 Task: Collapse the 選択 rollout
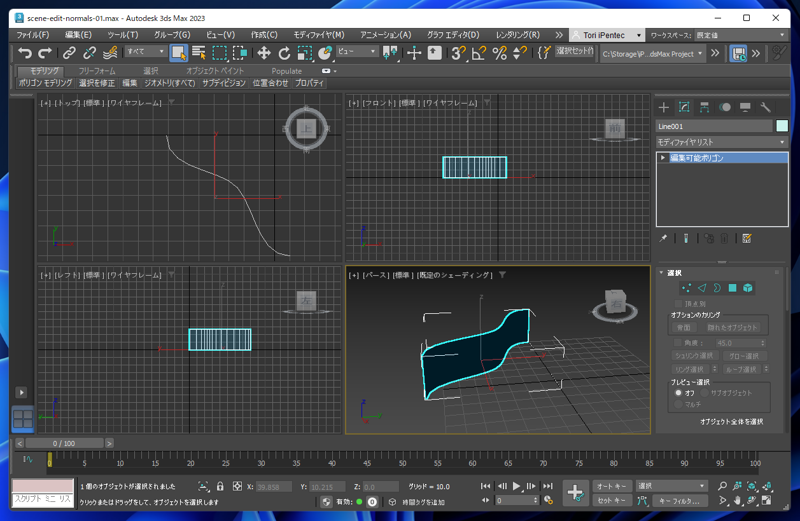(x=674, y=272)
